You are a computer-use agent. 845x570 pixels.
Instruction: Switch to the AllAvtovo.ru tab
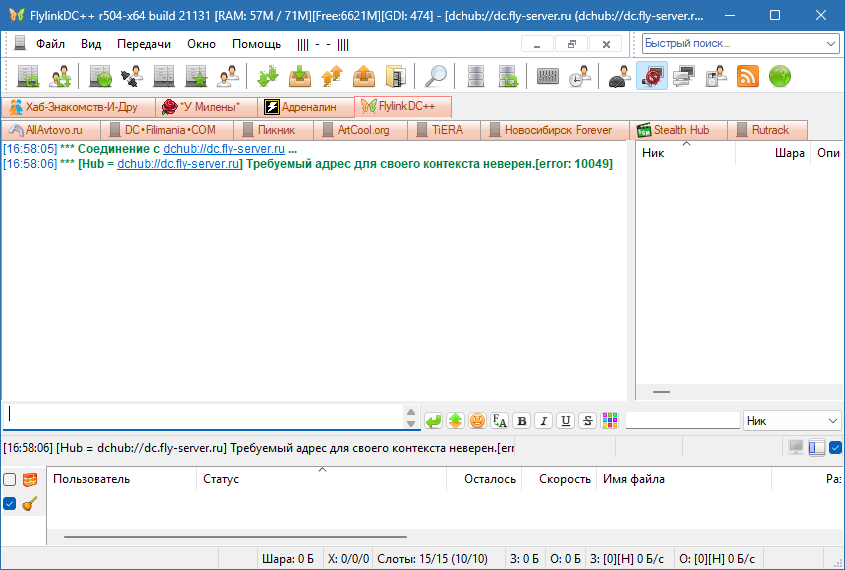tap(51, 130)
